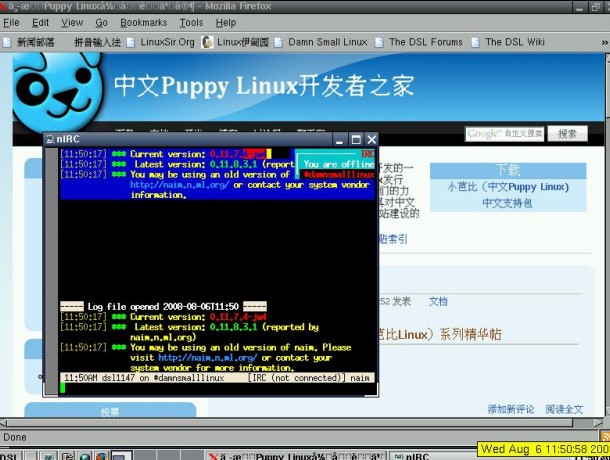610x460 pixels.
Task: Click the nIRC status bar text
Action: (x=217, y=377)
